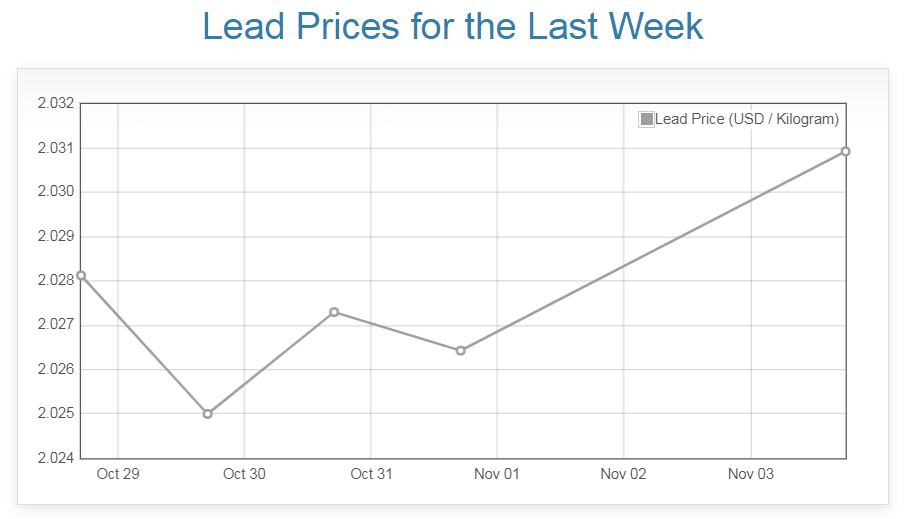Click the Lead Prices for the Last Week title
Viewport: 905px width, 519px height.
[452, 27]
